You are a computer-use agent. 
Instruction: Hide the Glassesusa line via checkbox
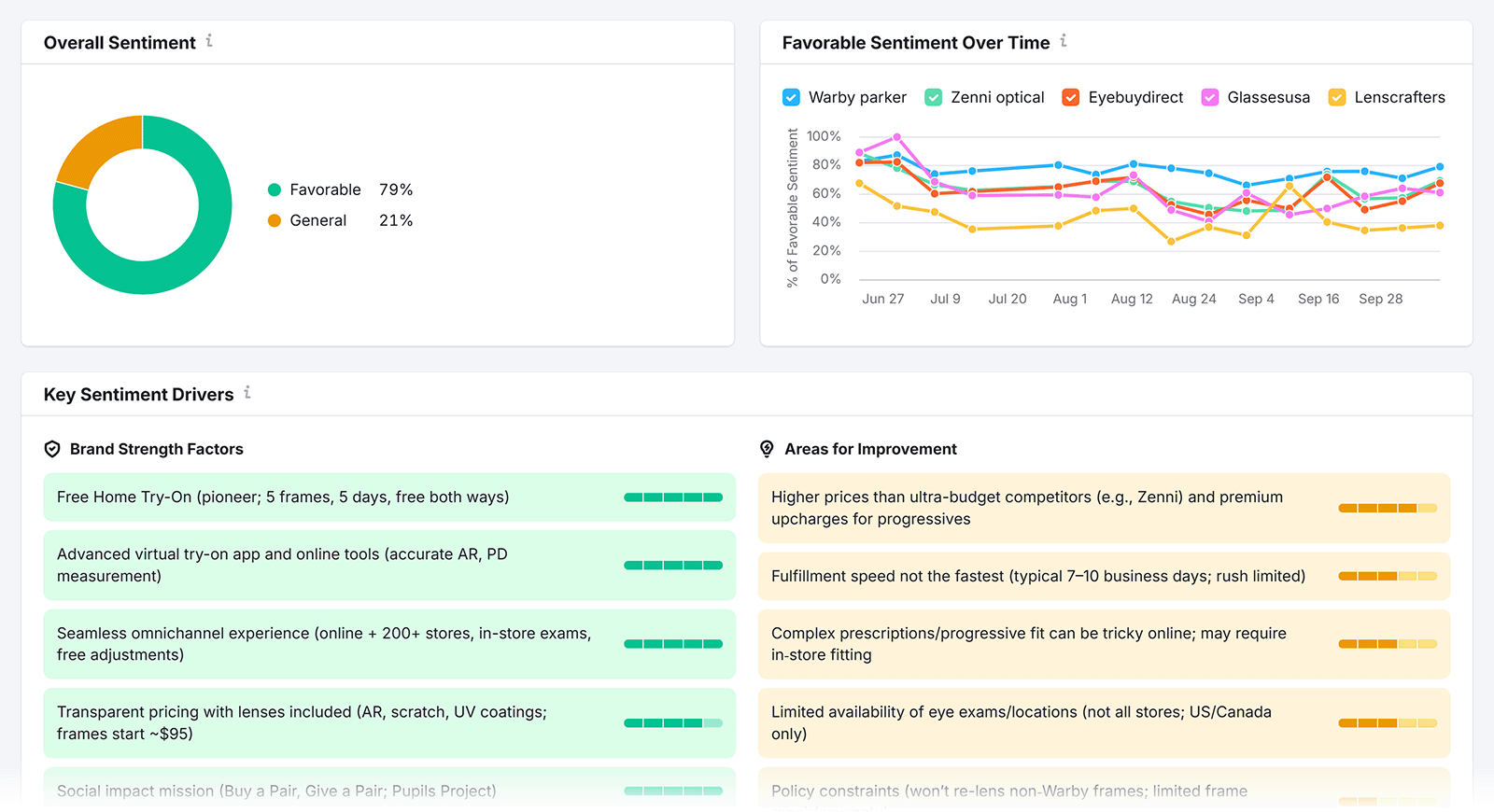click(x=1210, y=98)
